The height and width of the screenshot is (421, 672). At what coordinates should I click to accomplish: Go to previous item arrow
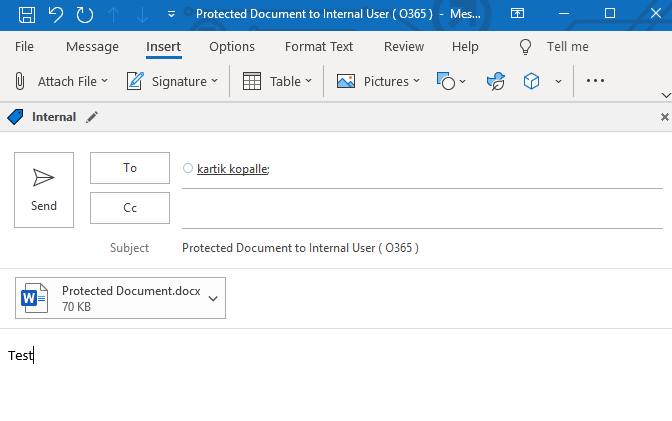pos(114,15)
